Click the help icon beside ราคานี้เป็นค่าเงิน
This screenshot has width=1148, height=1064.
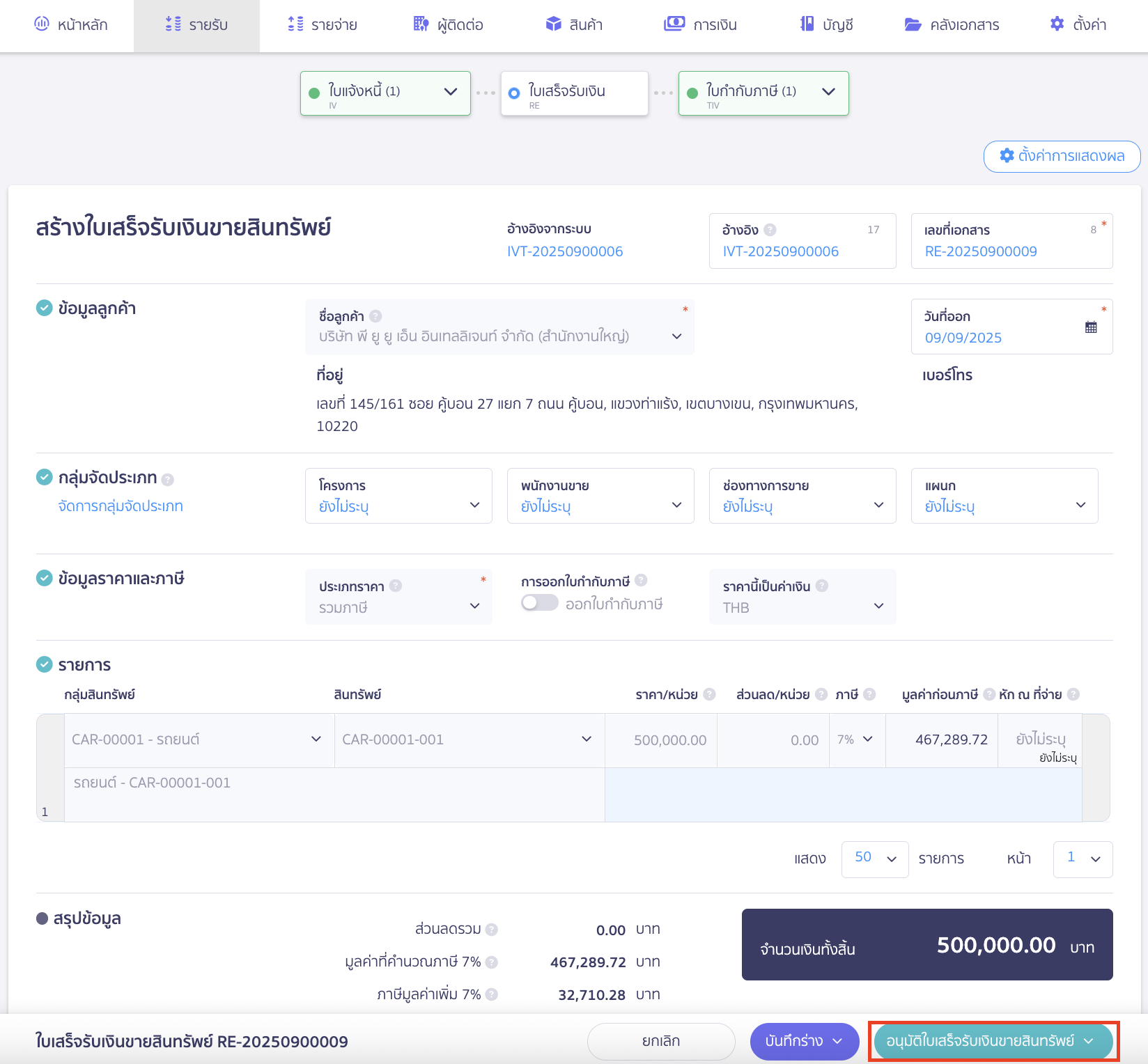point(822,586)
